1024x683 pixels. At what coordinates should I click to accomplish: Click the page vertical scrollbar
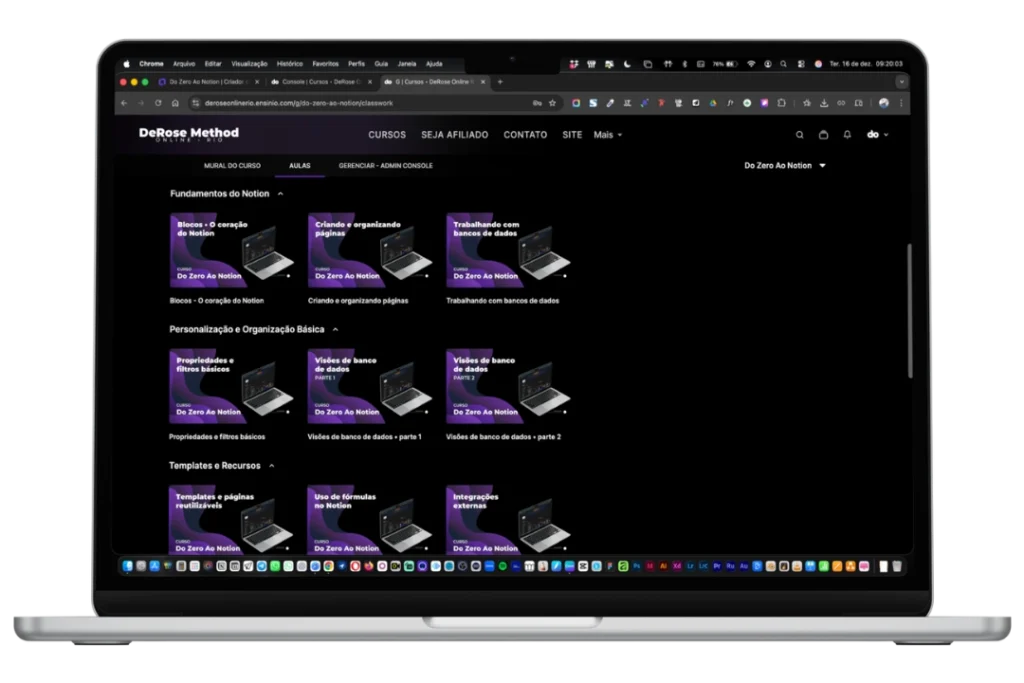tap(909, 311)
